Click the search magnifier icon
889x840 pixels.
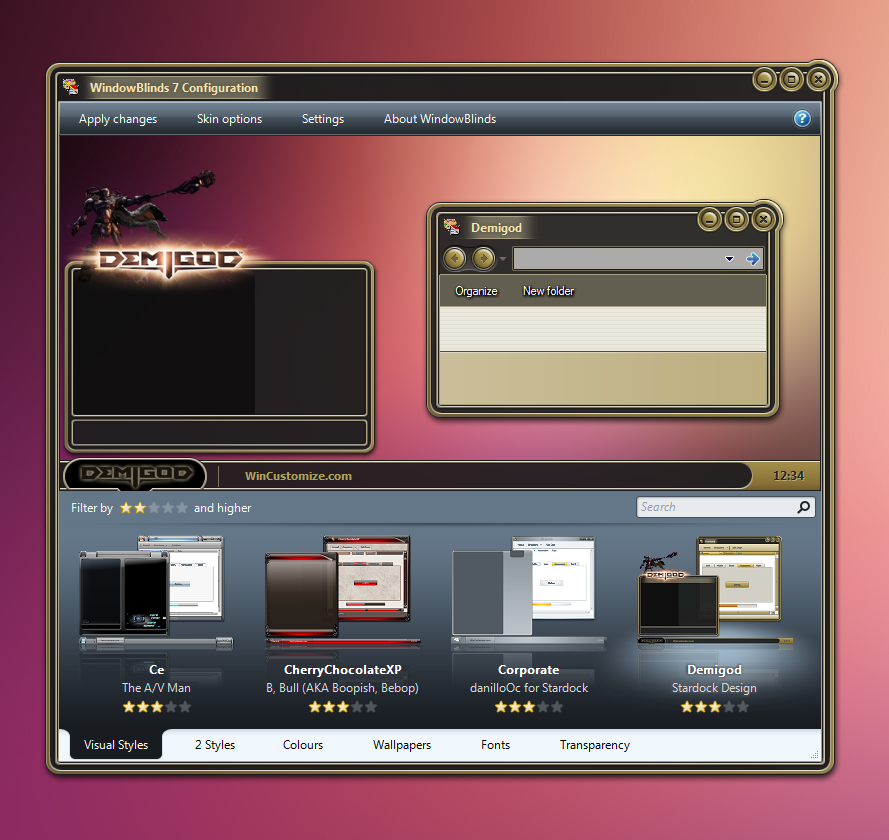803,507
